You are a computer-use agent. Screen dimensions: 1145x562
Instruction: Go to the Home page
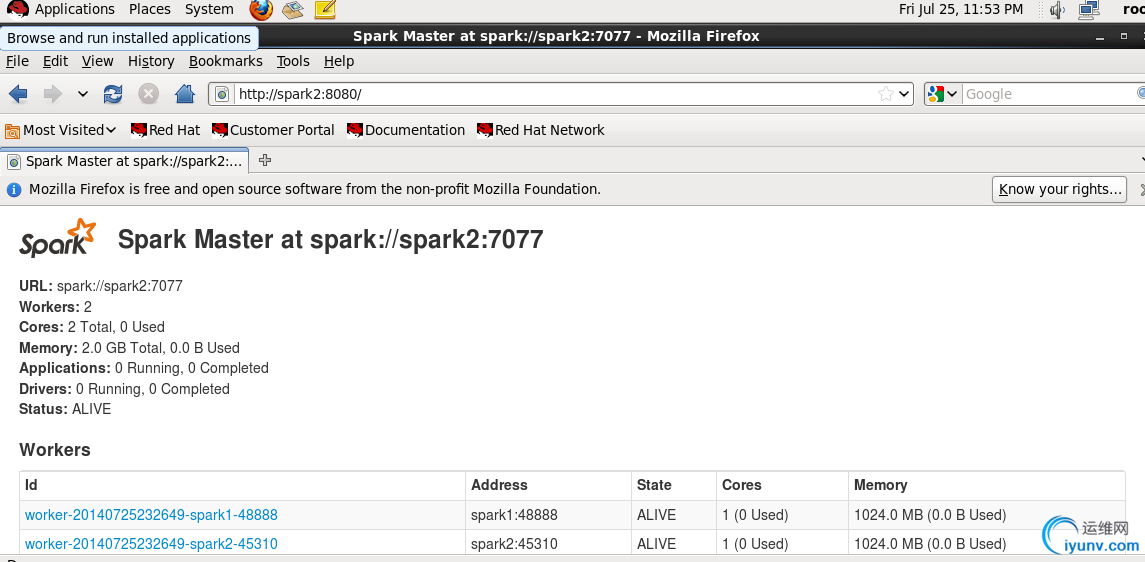tap(185, 93)
